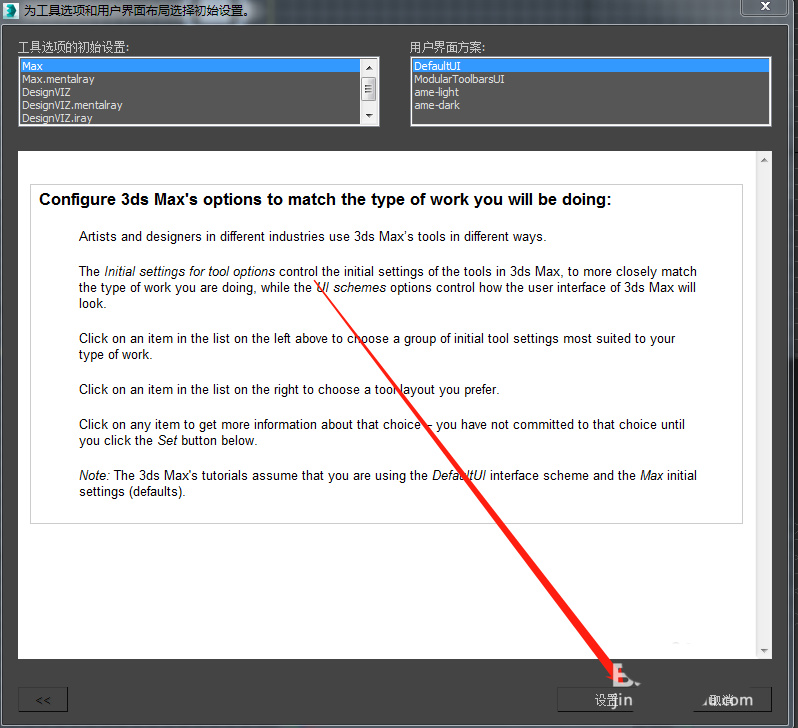Select Max.mentalray in tool settings list
This screenshot has height=728, width=798.
190,79
